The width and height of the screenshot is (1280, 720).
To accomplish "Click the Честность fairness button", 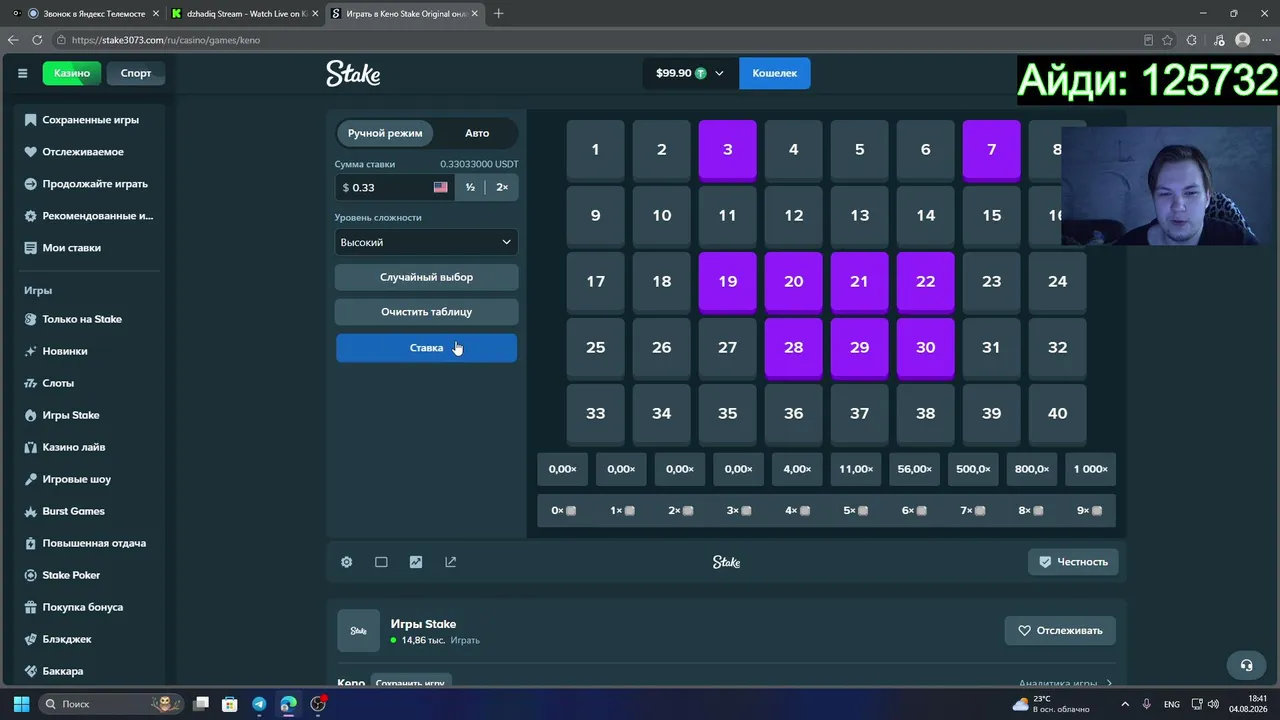I will pos(1073,562).
